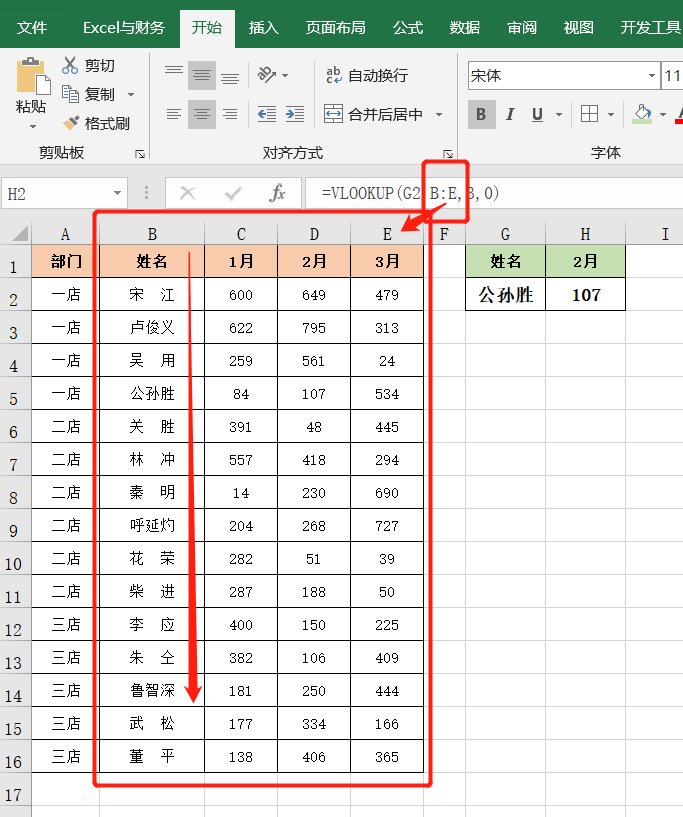Select column G header
This screenshot has height=817, width=683.
coord(505,234)
